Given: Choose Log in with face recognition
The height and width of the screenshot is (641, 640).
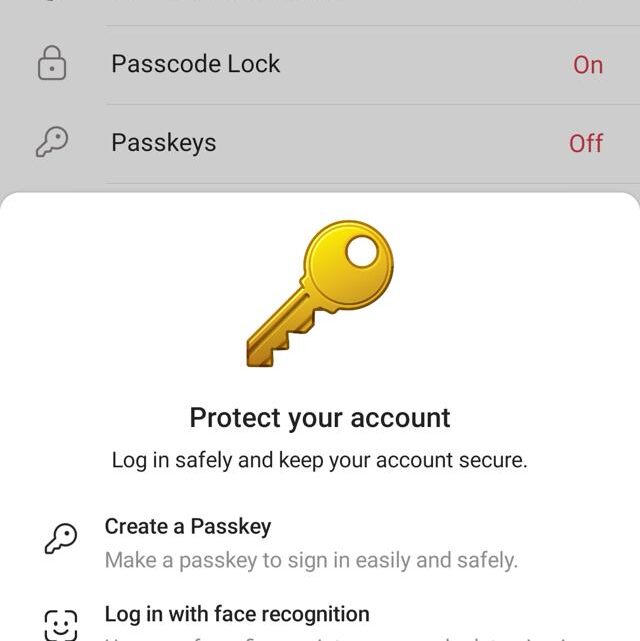Looking at the screenshot, I should (x=237, y=614).
